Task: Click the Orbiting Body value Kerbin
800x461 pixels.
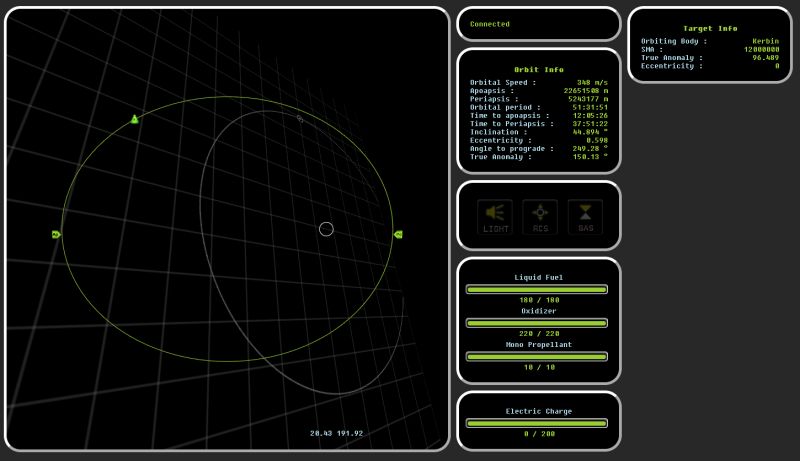Action: click(x=766, y=41)
